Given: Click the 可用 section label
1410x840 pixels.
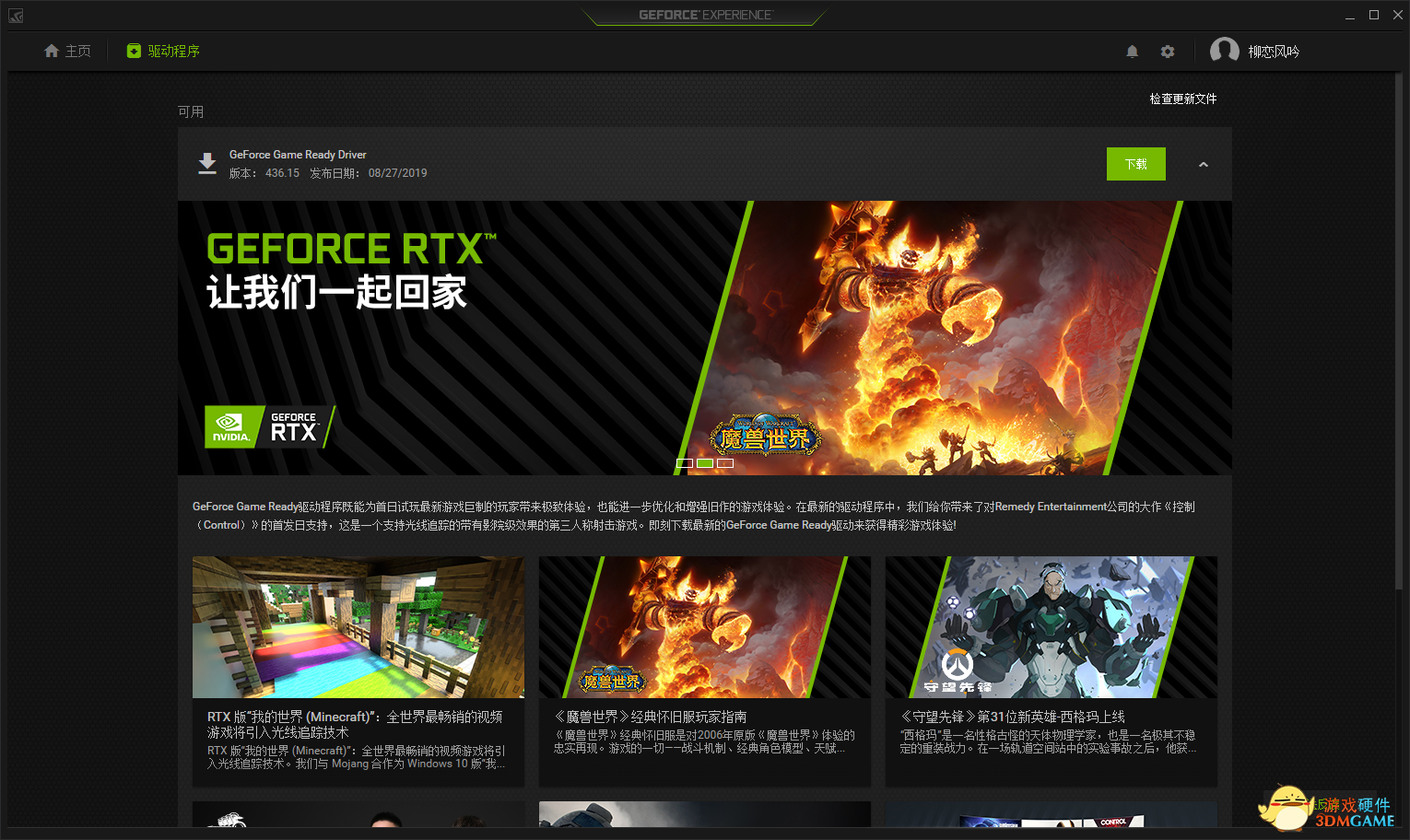Looking at the screenshot, I should (x=191, y=111).
